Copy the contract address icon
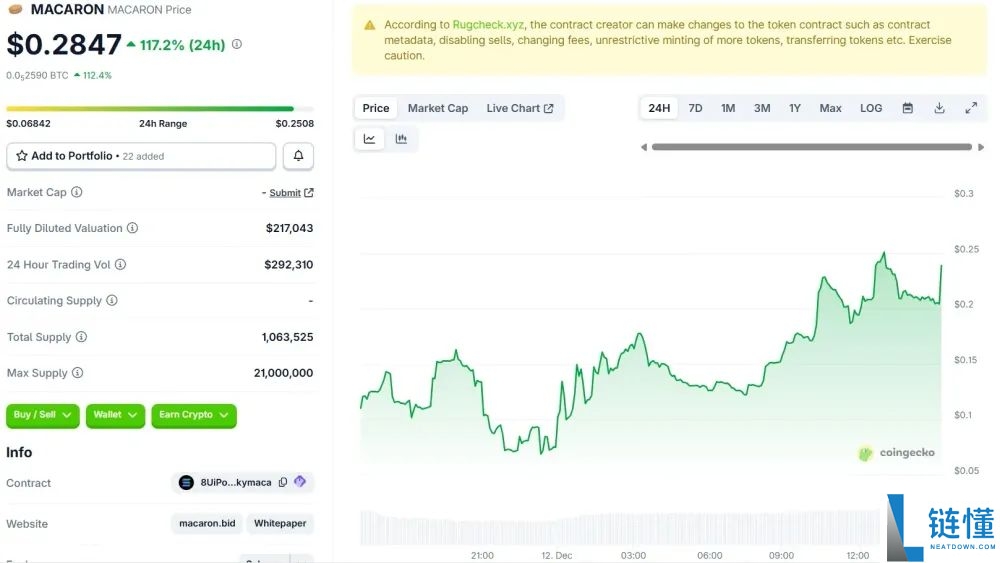This screenshot has height=563, width=1000. click(x=283, y=482)
